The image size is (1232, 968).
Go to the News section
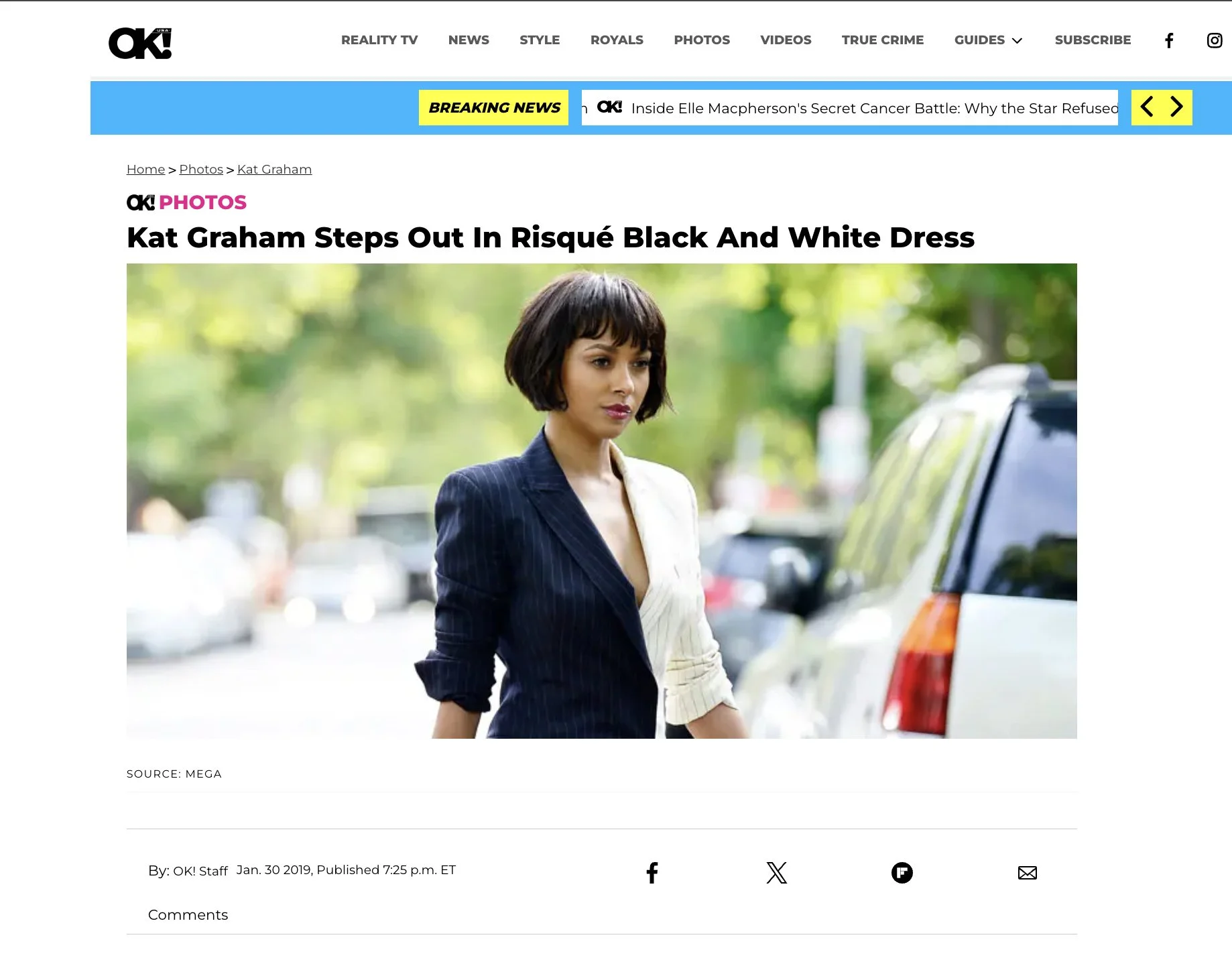(469, 40)
